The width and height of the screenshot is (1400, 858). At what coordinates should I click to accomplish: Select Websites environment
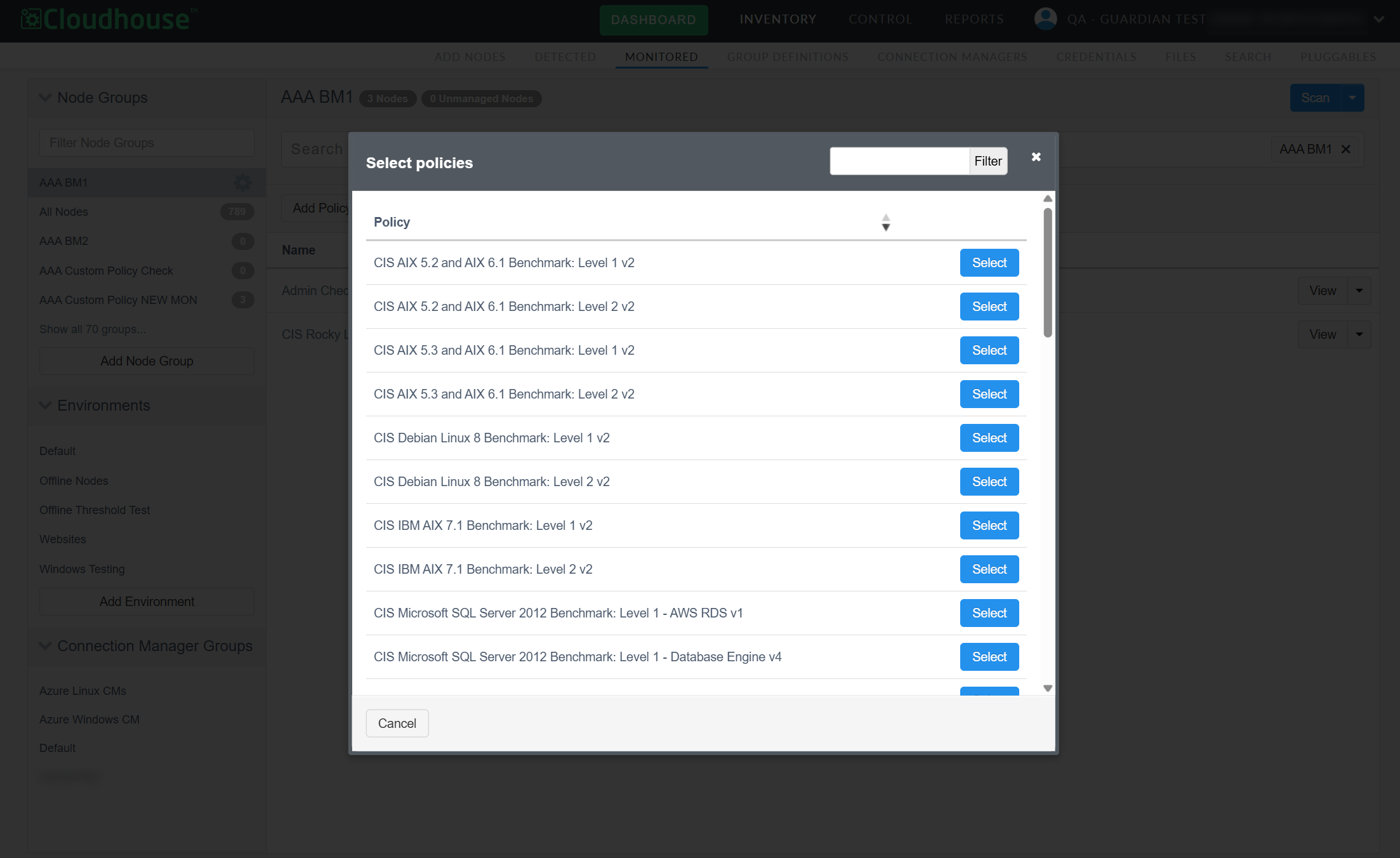[x=62, y=539]
